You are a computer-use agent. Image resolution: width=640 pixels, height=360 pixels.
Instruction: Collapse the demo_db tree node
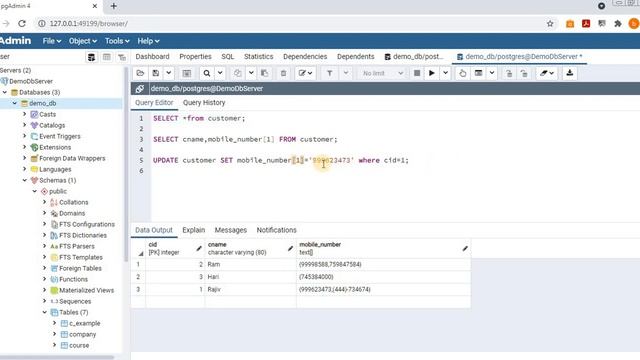15,103
